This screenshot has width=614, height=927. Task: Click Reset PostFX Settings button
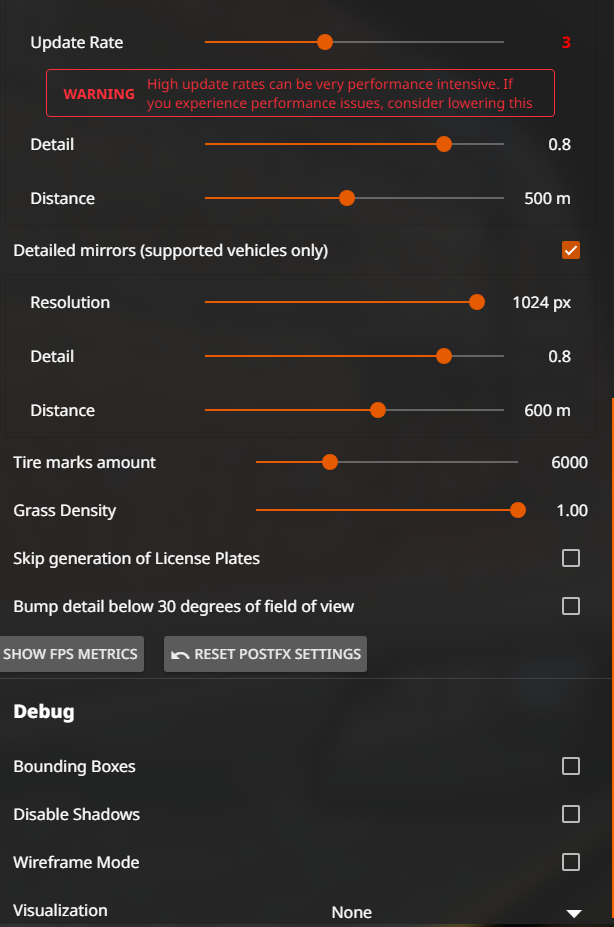pos(265,654)
